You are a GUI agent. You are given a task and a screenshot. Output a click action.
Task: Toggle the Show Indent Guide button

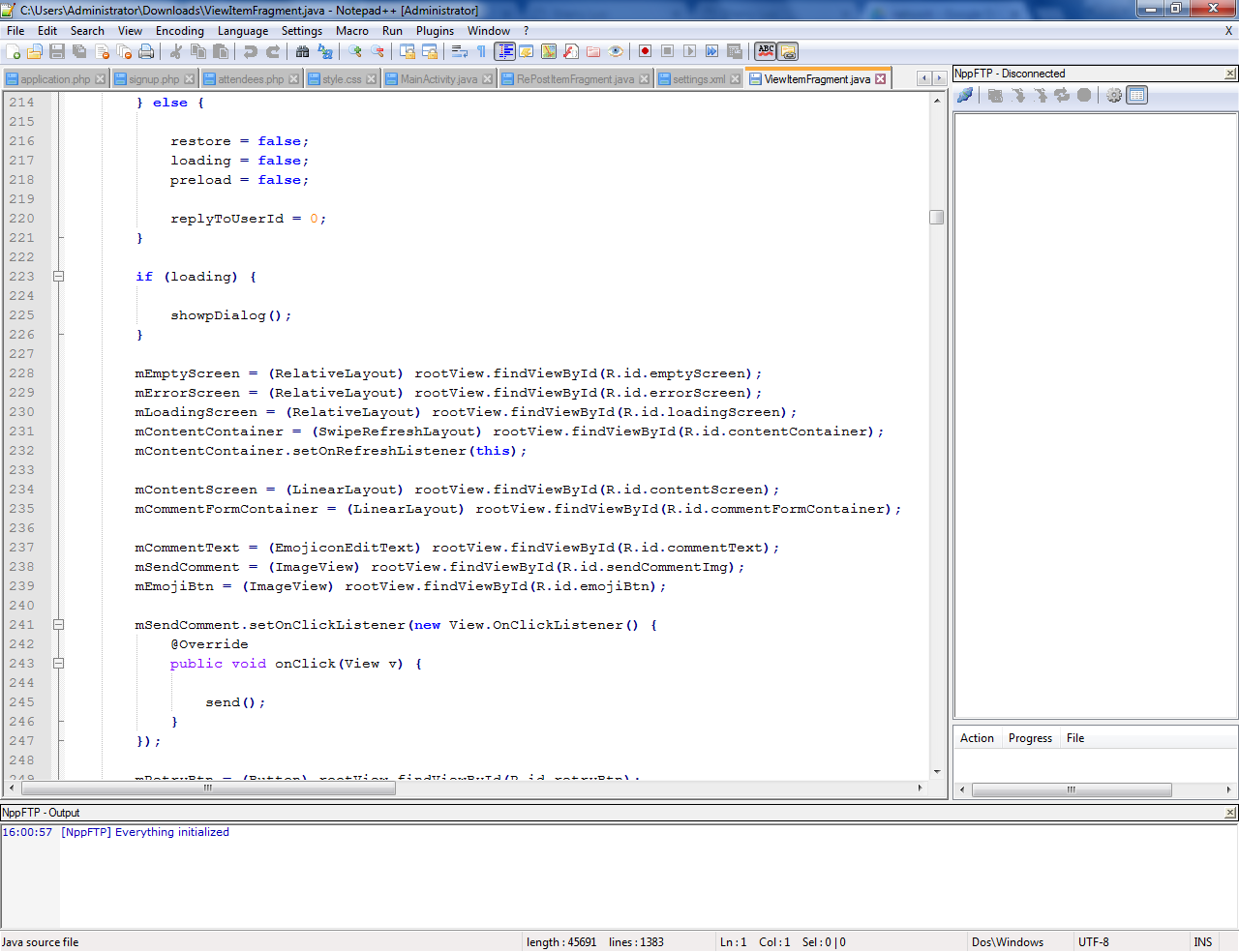pyautogui.click(x=504, y=51)
